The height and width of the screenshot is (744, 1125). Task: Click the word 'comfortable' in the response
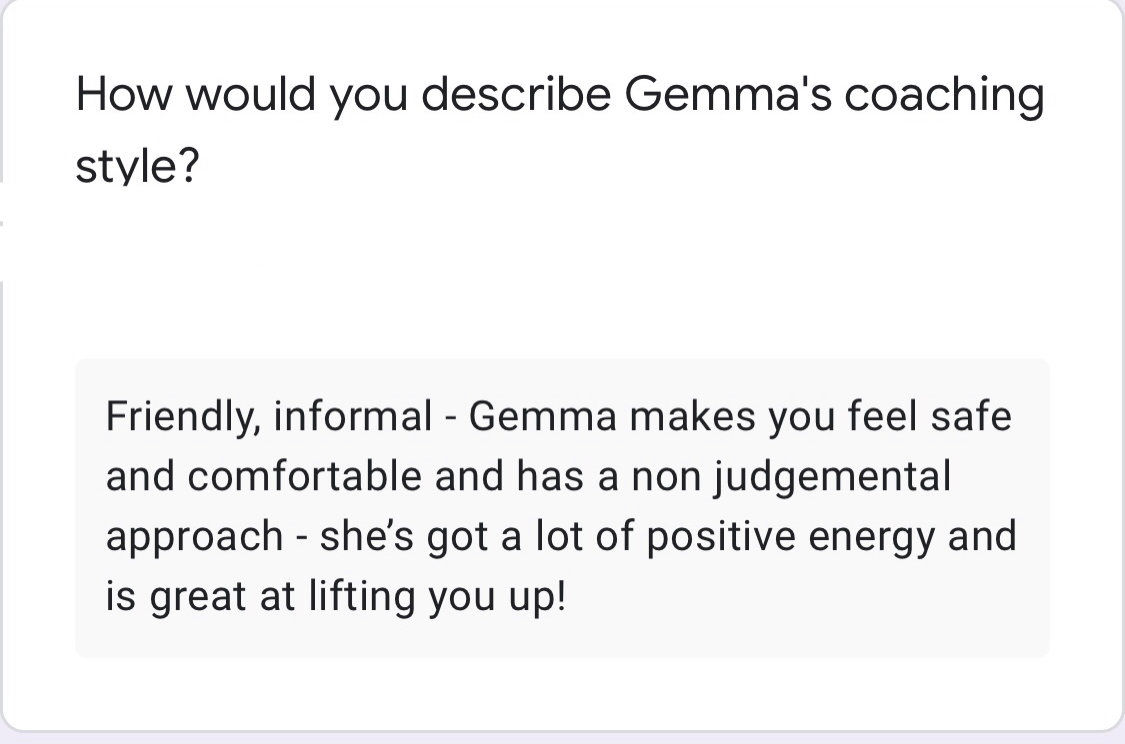pos(304,476)
